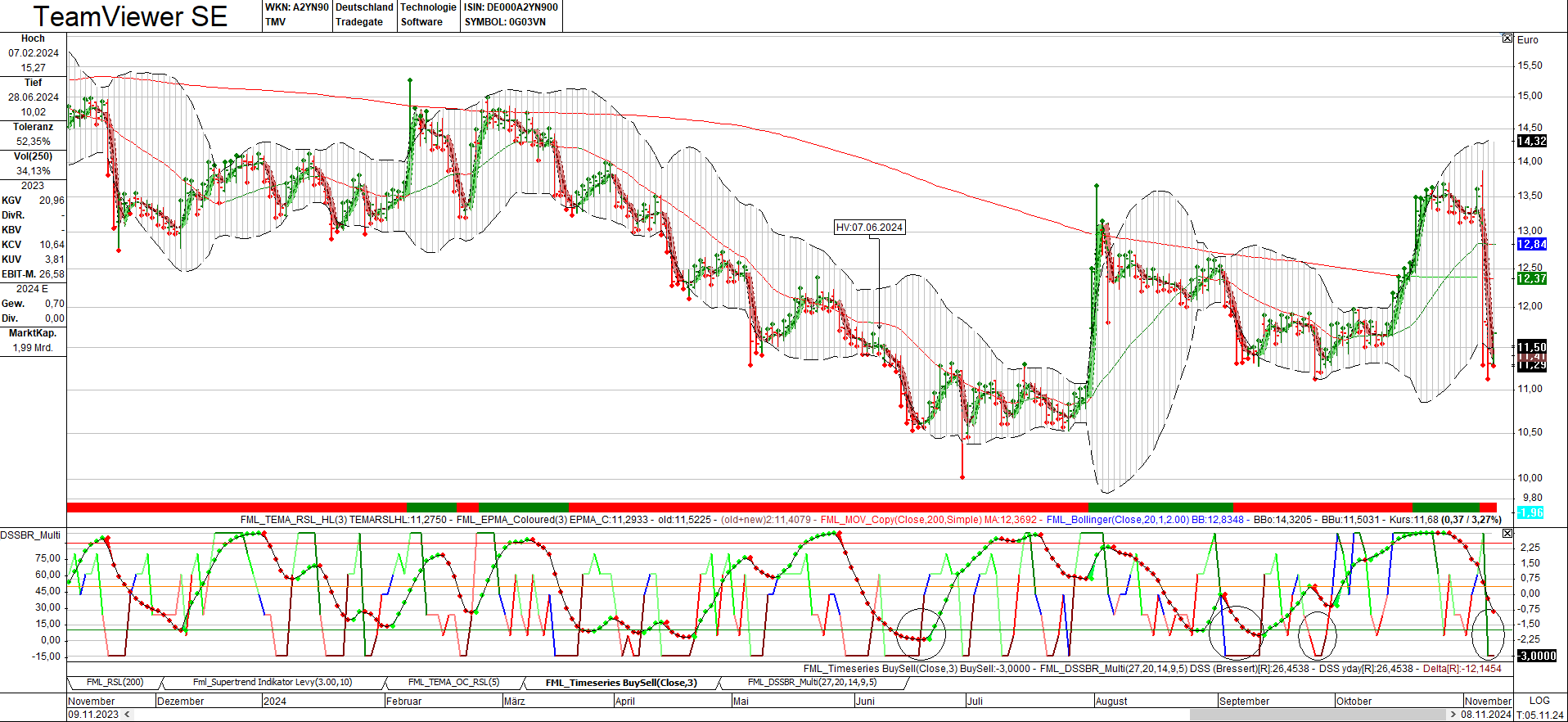Click the KCV value 10,64

[x=52, y=245]
